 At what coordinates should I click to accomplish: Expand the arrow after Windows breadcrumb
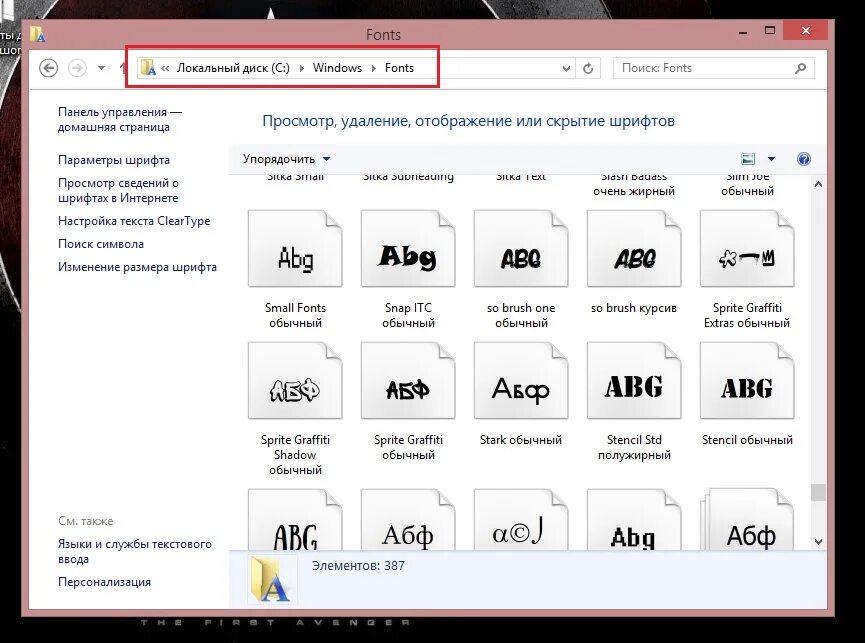pos(373,68)
